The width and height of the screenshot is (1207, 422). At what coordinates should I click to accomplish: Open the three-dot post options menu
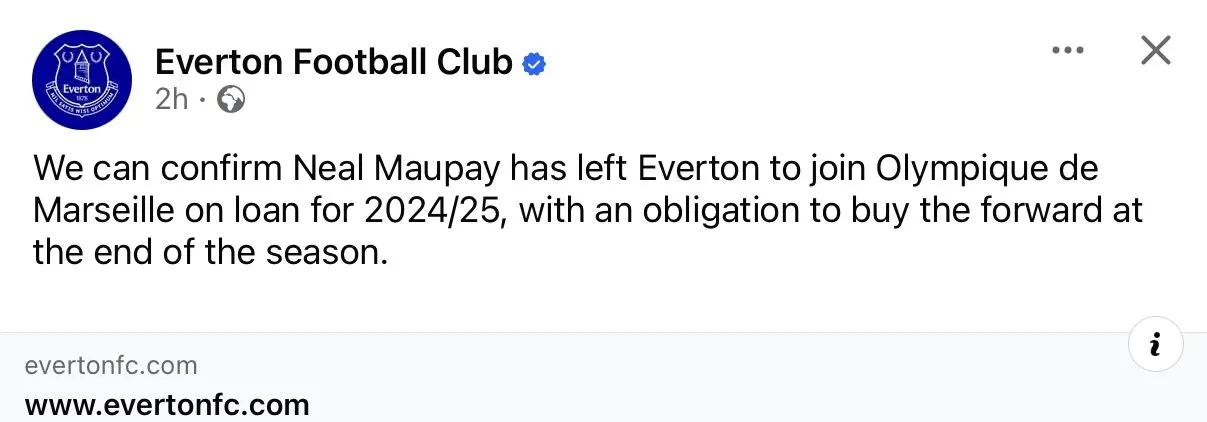click(1067, 51)
